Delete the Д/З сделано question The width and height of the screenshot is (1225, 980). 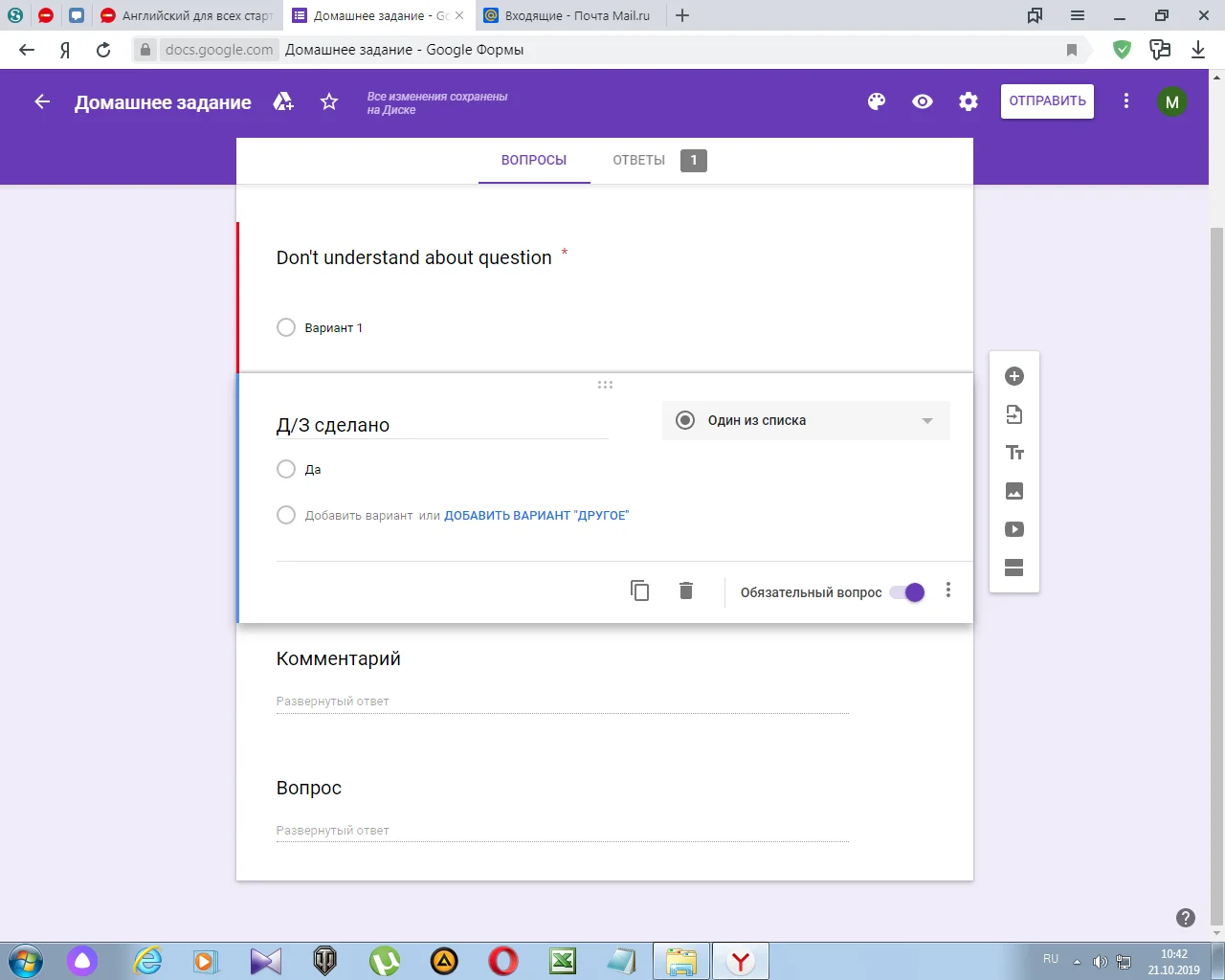coord(686,591)
